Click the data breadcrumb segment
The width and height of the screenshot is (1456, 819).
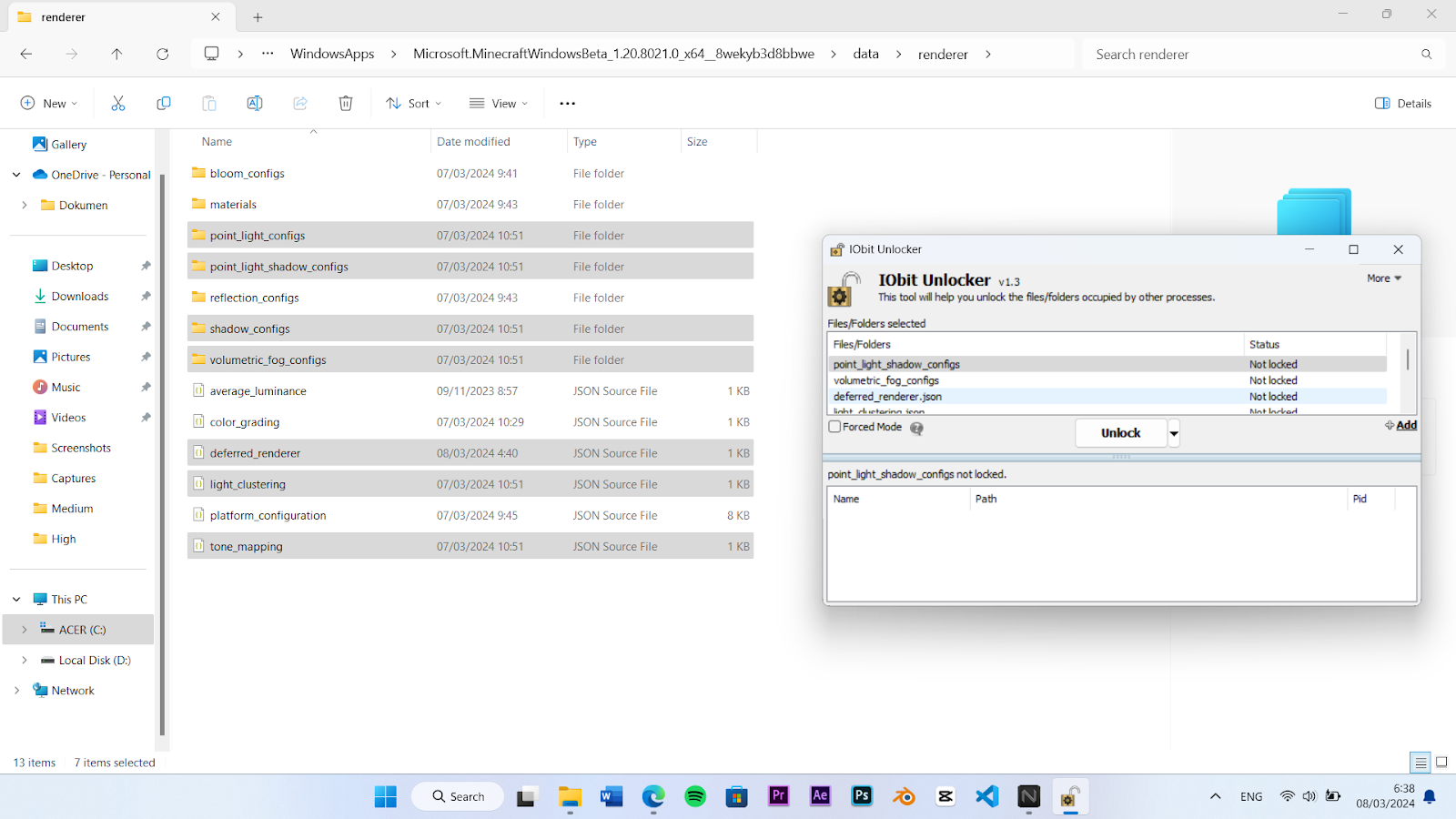pos(865,55)
